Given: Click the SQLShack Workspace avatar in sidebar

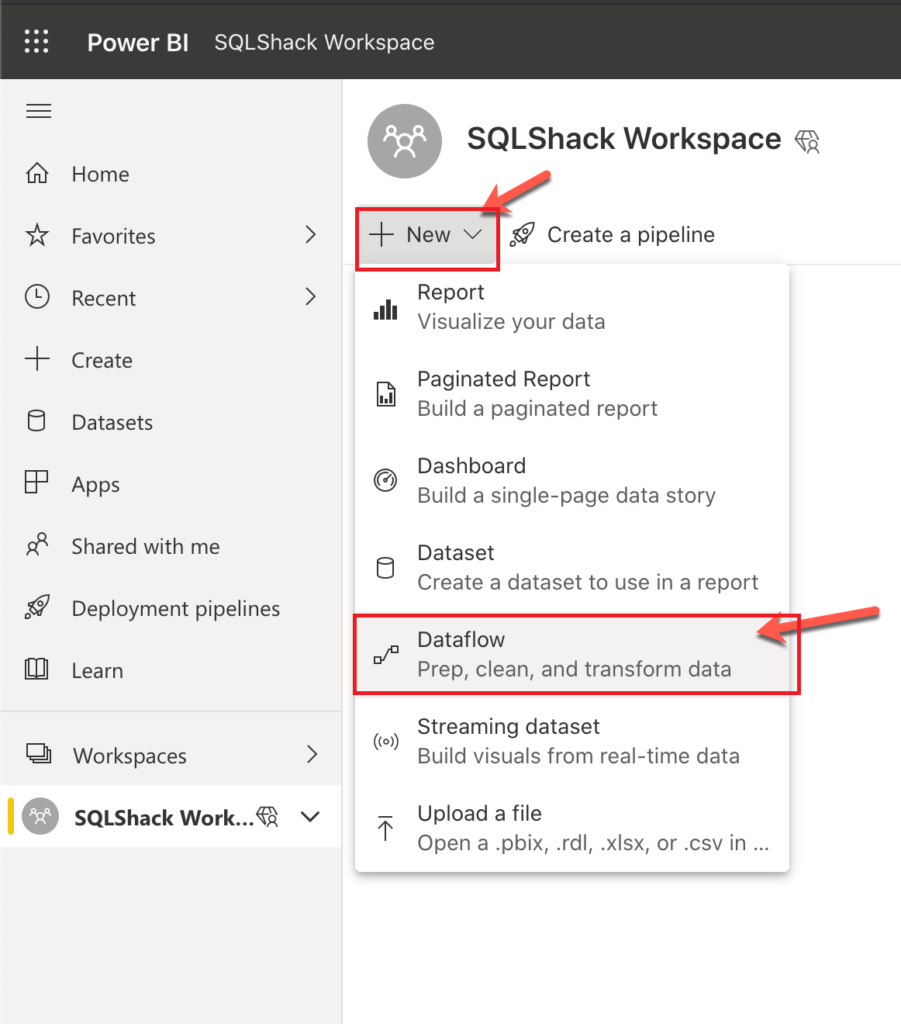Looking at the screenshot, I should 40,816.
